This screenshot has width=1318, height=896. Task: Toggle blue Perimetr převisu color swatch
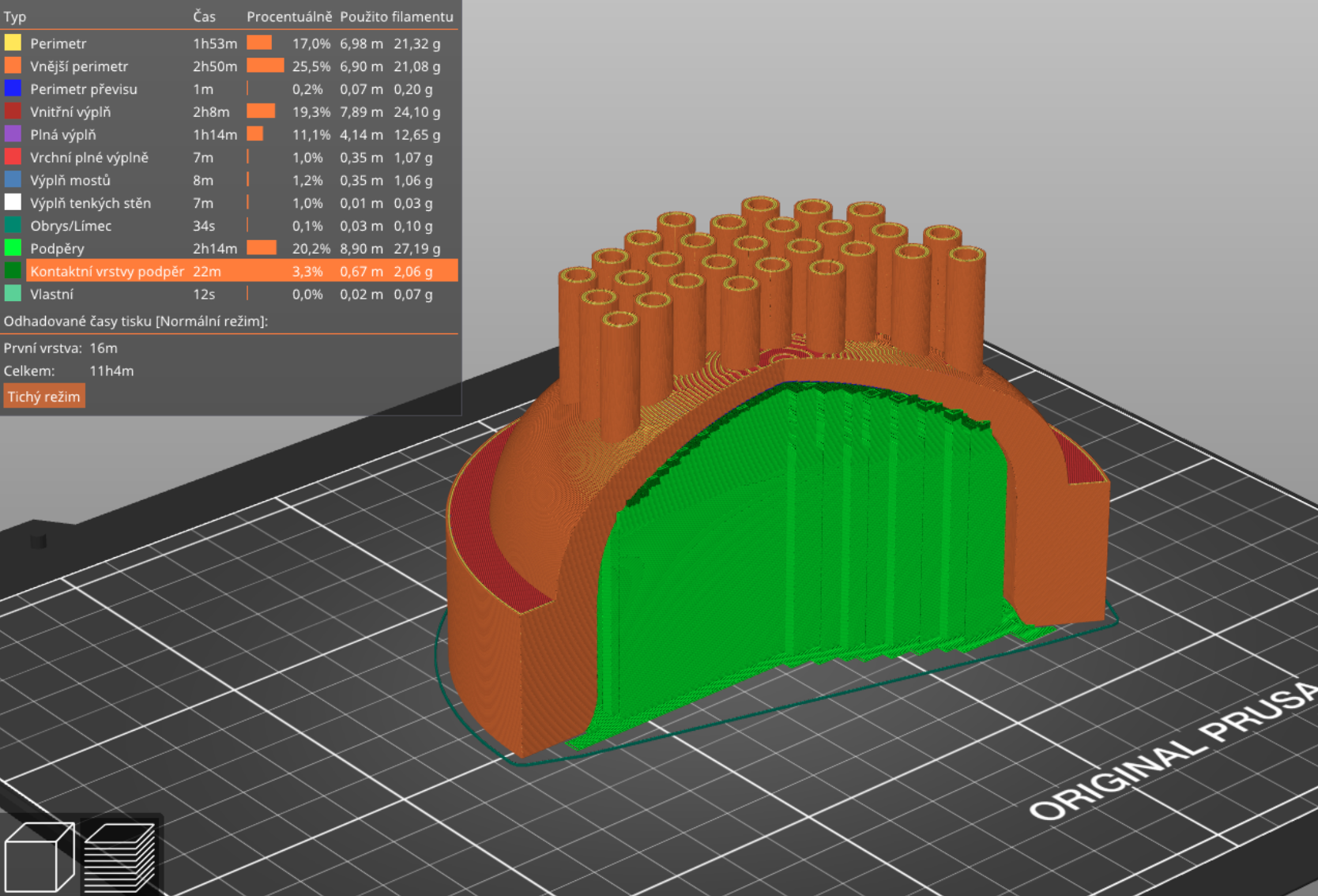coord(13,88)
